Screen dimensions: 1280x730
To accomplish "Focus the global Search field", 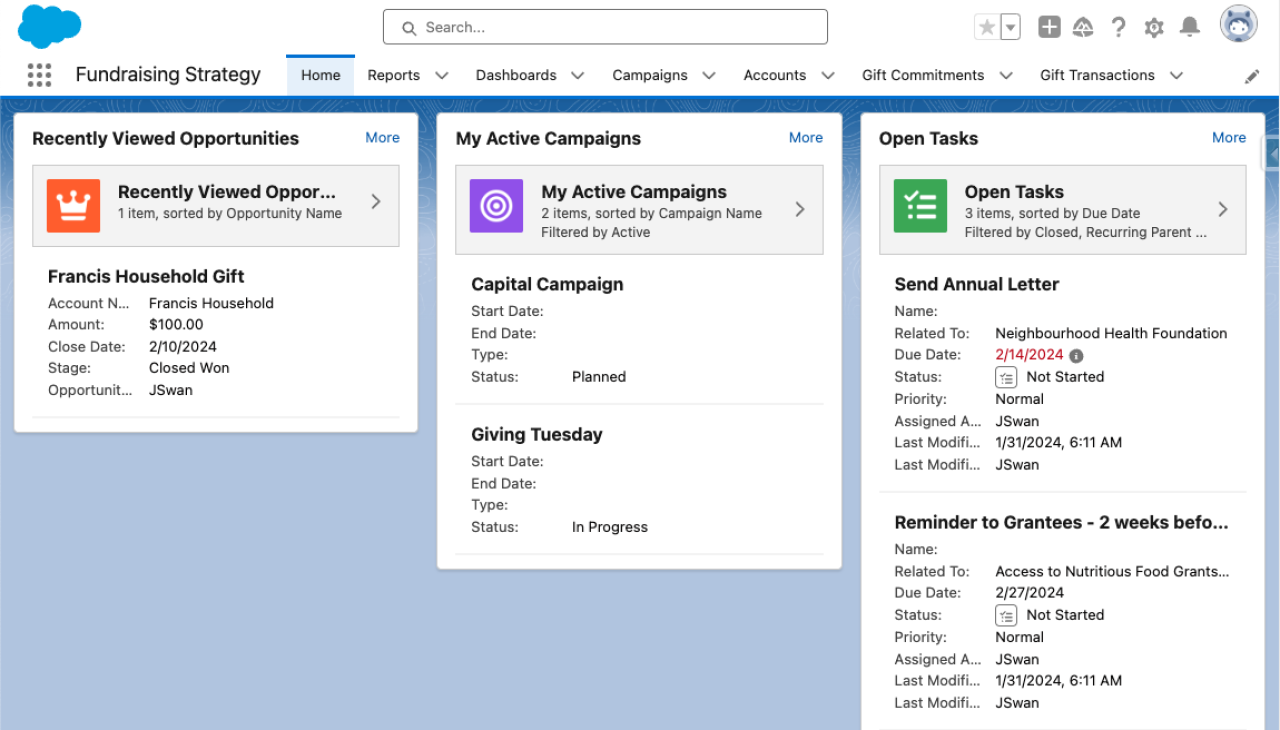I will click(x=605, y=27).
